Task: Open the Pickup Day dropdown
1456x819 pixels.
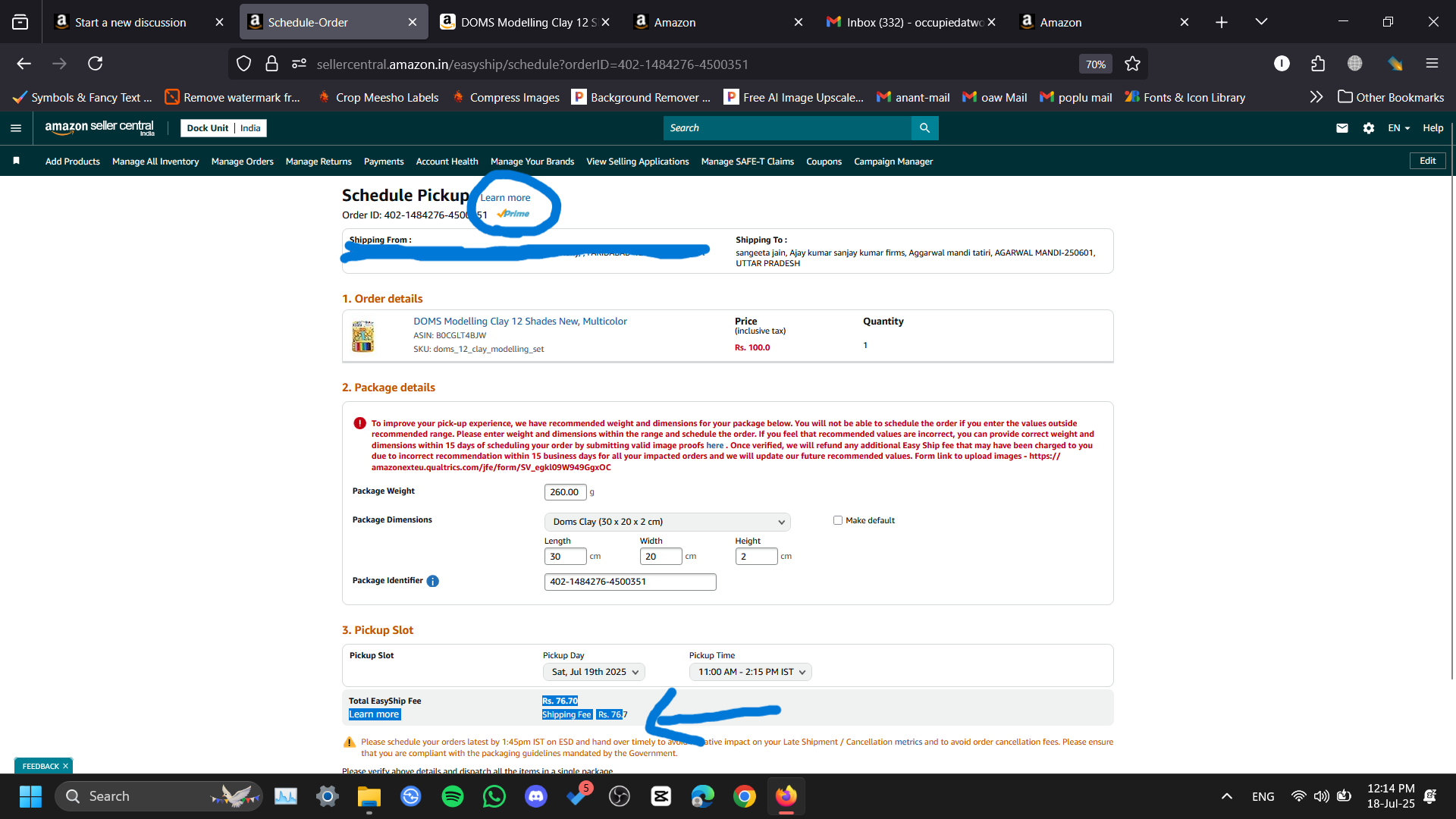Action: tap(594, 672)
